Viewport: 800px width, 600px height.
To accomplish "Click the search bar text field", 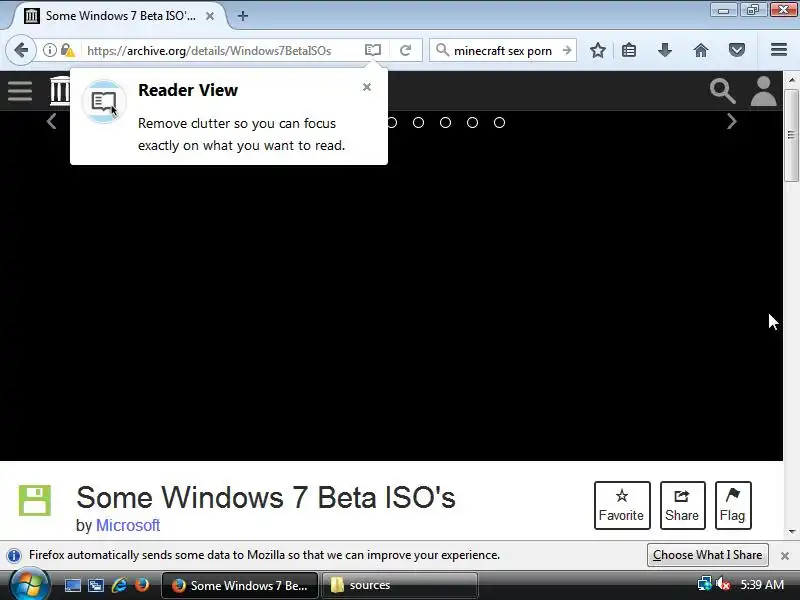I will [x=503, y=51].
